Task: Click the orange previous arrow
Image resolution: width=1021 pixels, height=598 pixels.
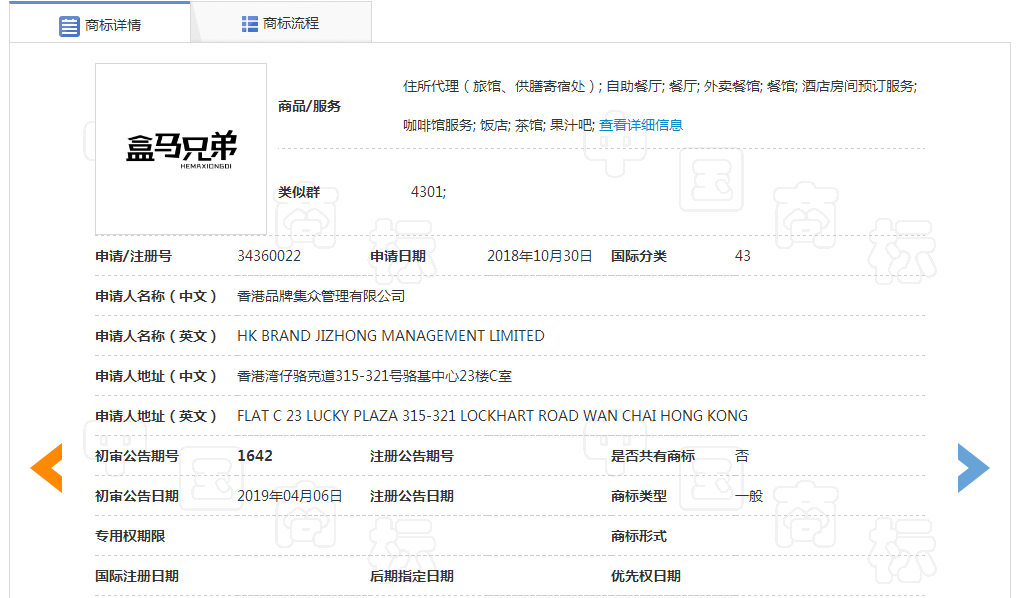Action: (47, 468)
